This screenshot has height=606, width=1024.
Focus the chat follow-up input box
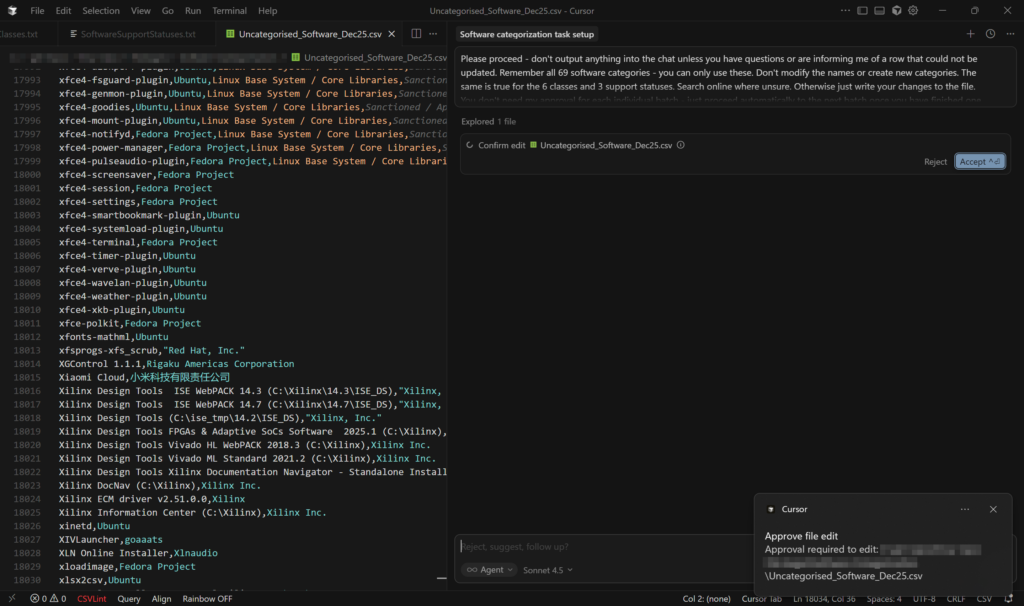pyautogui.click(x=600, y=546)
